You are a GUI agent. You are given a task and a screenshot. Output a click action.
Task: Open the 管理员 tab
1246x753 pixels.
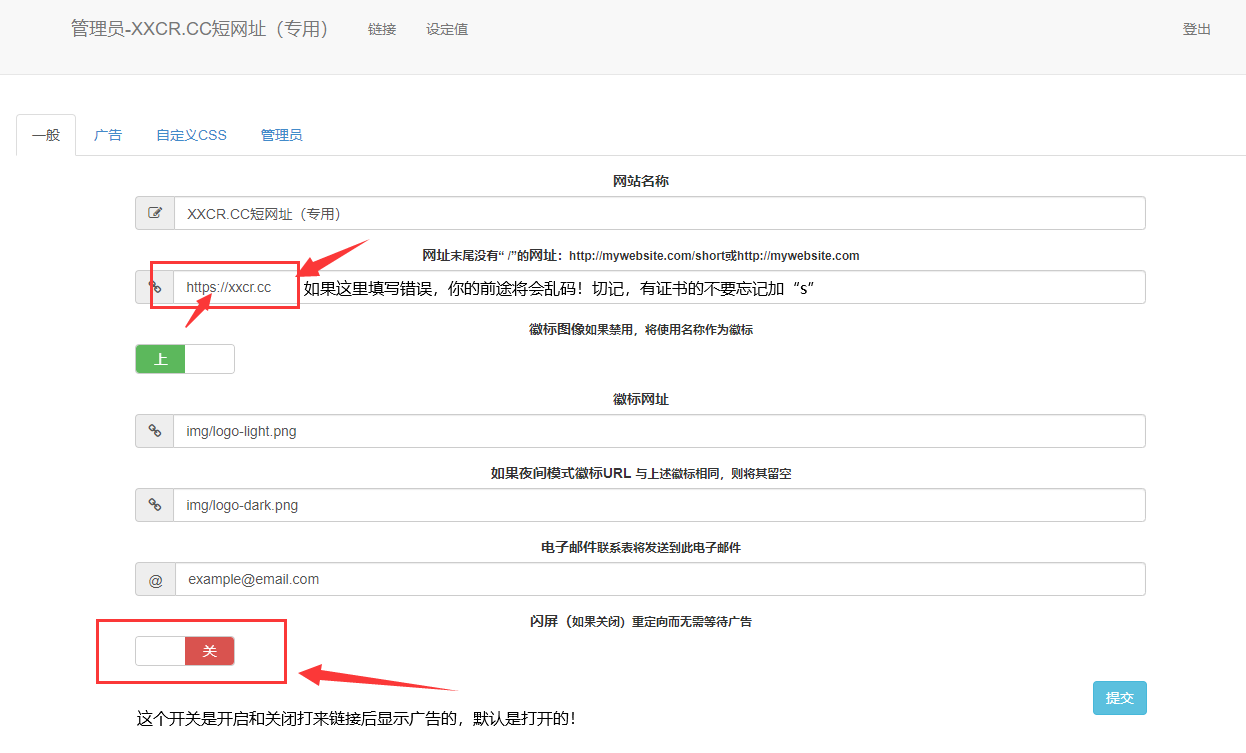[x=282, y=135]
